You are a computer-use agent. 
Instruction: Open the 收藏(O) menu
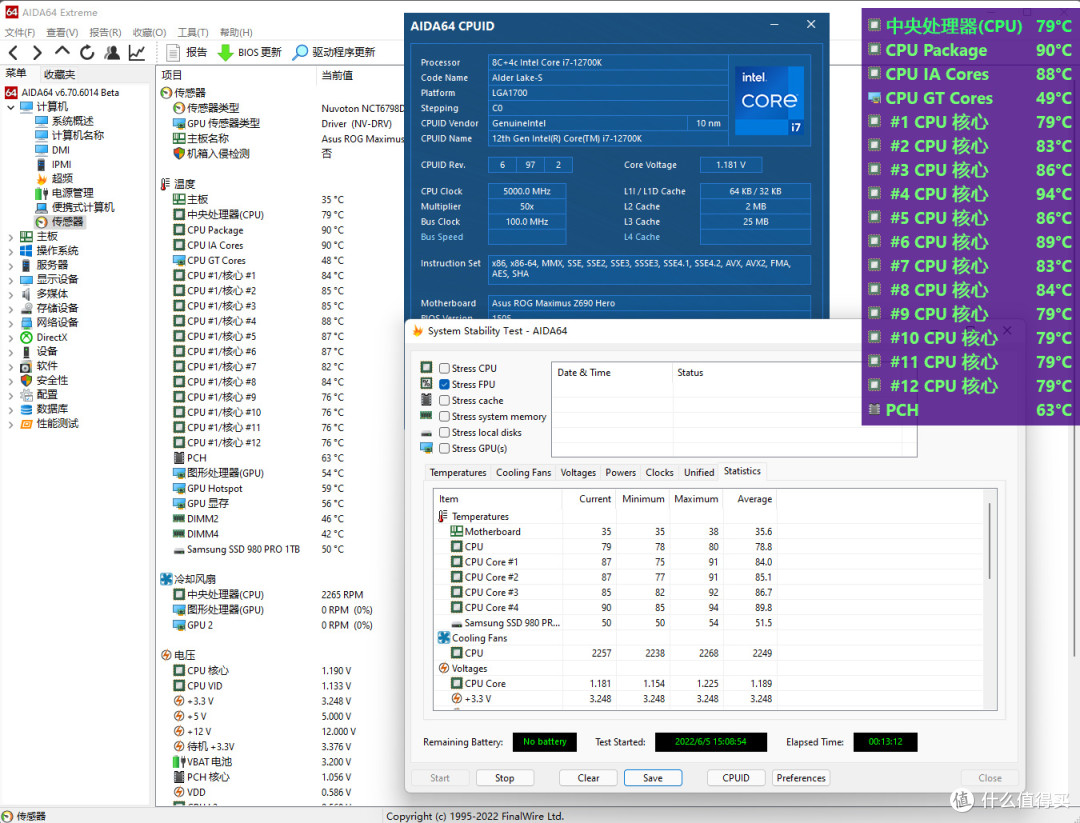pos(149,32)
